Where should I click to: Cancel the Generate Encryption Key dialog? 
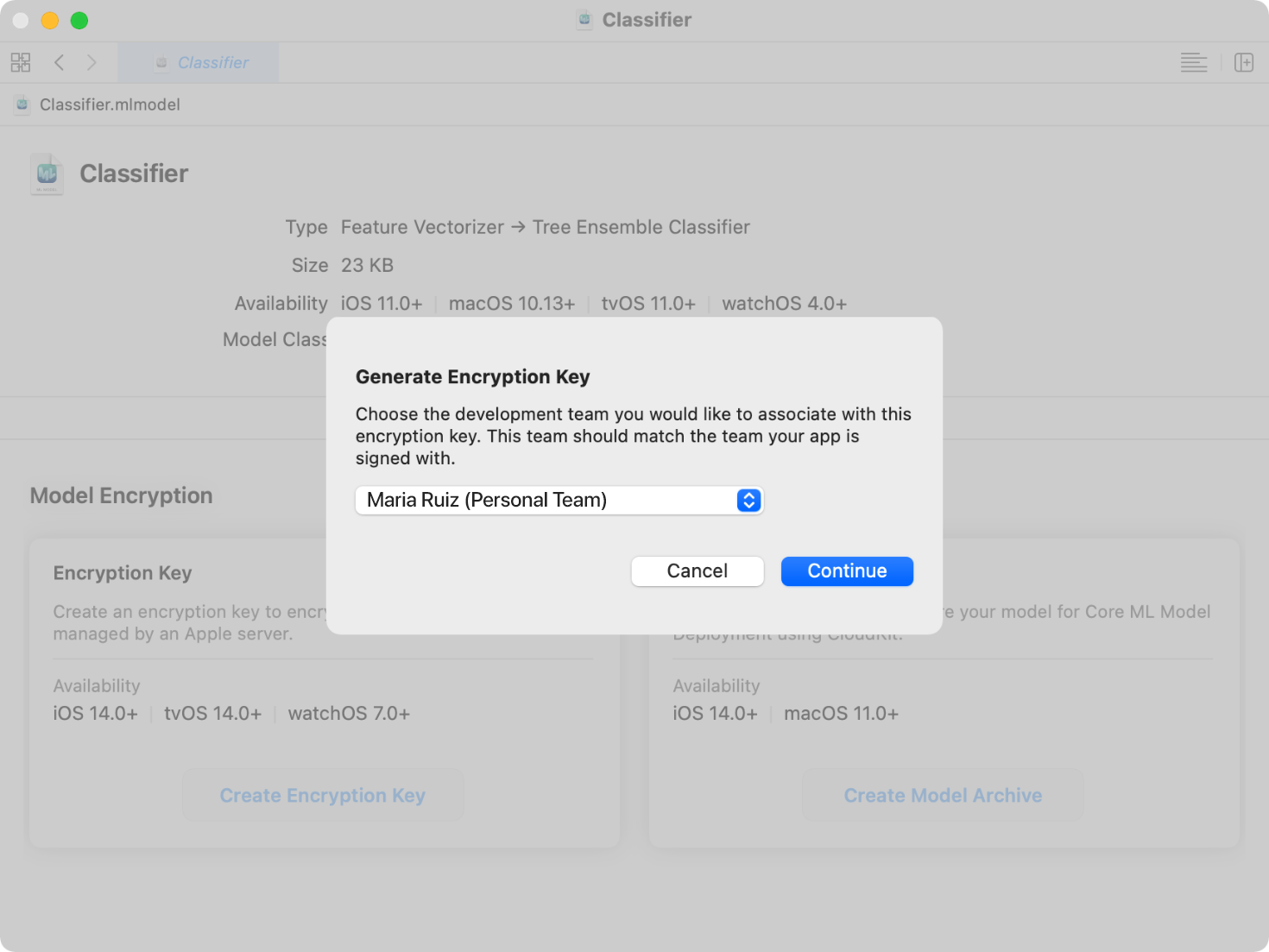pos(697,571)
